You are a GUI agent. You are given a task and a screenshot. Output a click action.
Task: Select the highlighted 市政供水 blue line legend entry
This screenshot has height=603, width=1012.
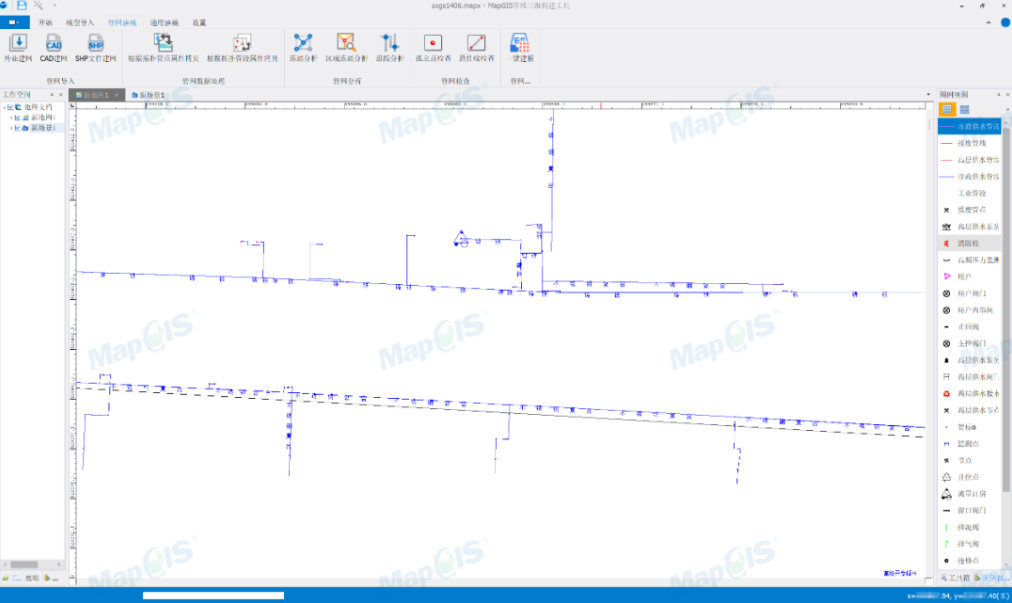point(969,127)
